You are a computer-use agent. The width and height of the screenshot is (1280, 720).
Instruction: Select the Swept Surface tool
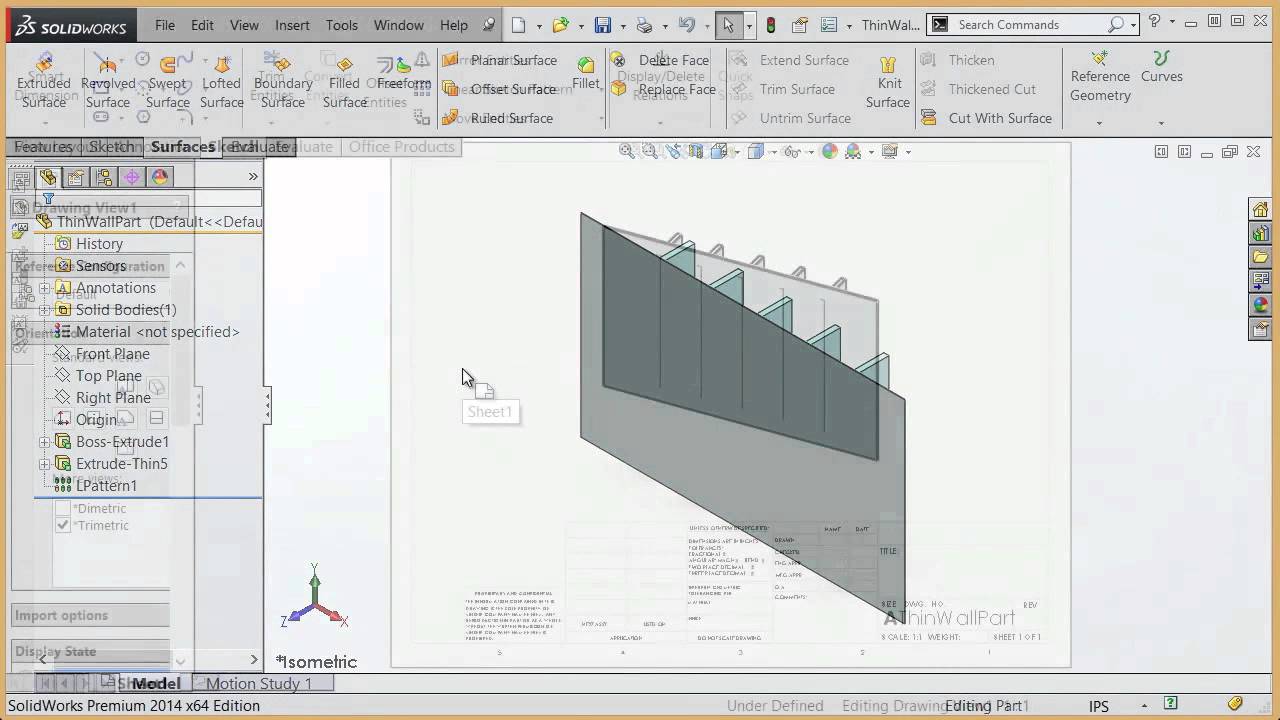pyautogui.click(x=168, y=82)
